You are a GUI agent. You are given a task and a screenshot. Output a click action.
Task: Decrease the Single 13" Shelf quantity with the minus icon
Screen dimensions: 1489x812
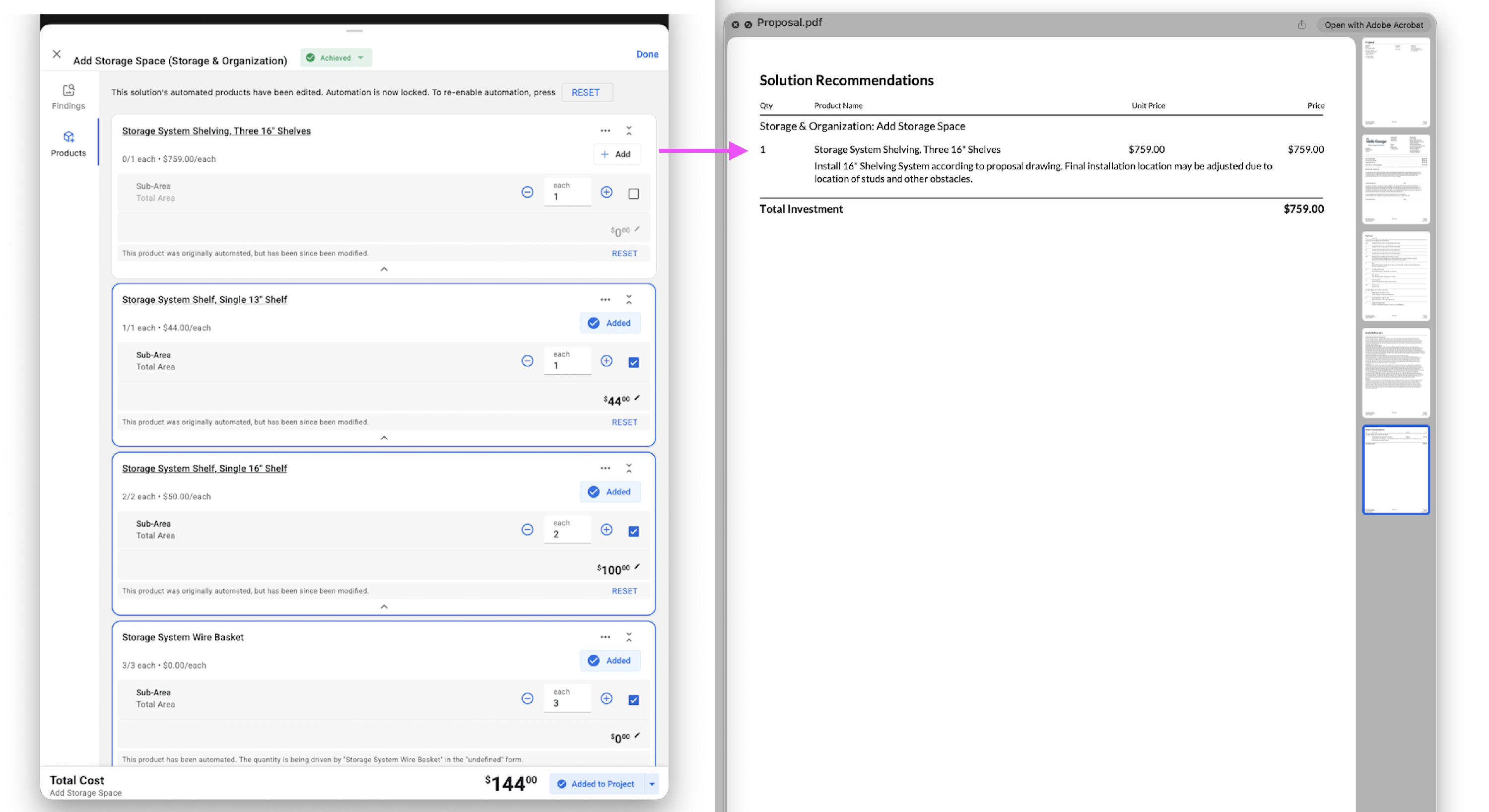point(527,361)
